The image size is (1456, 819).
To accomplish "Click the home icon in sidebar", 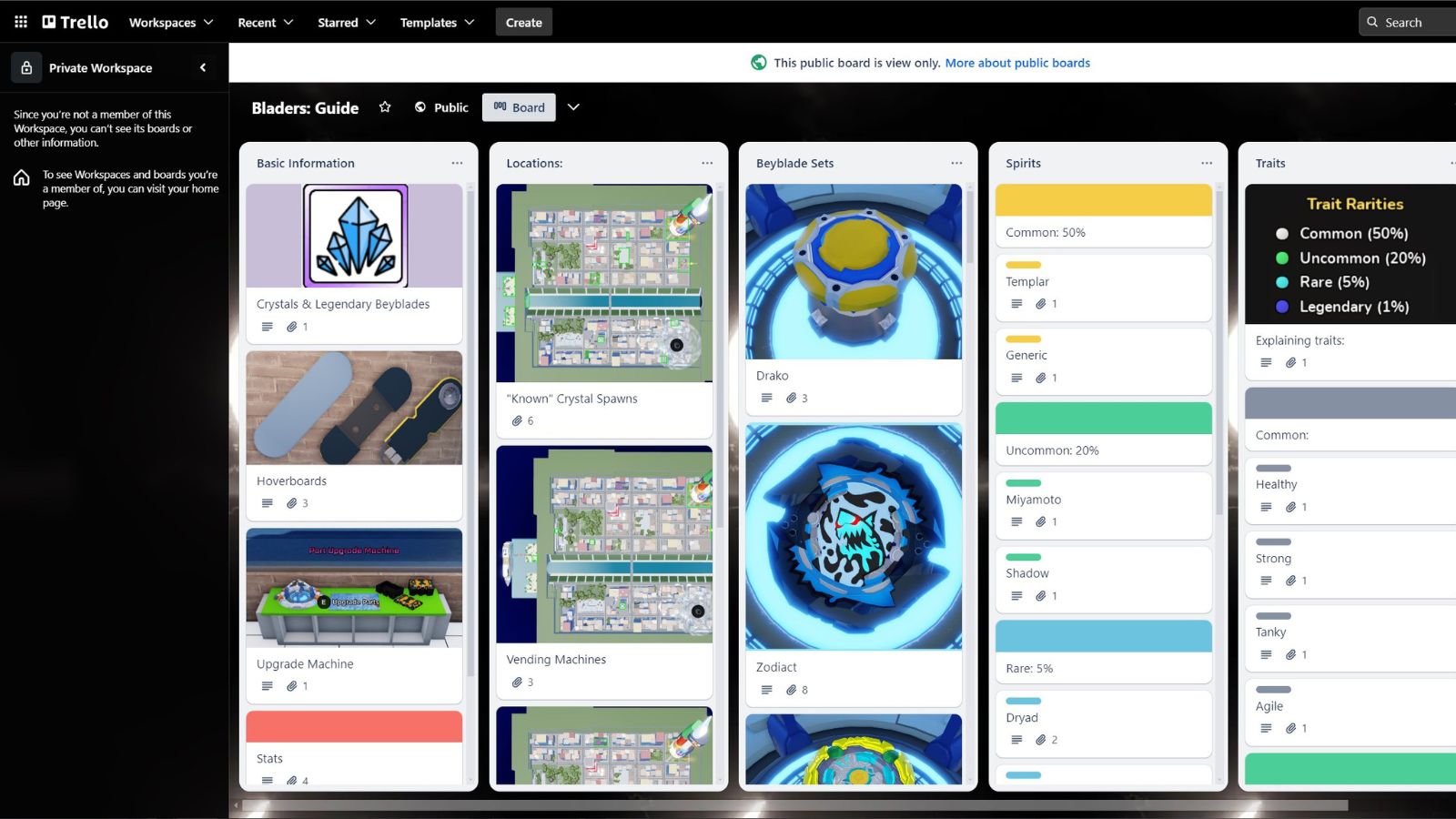I will click(x=22, y=177).
